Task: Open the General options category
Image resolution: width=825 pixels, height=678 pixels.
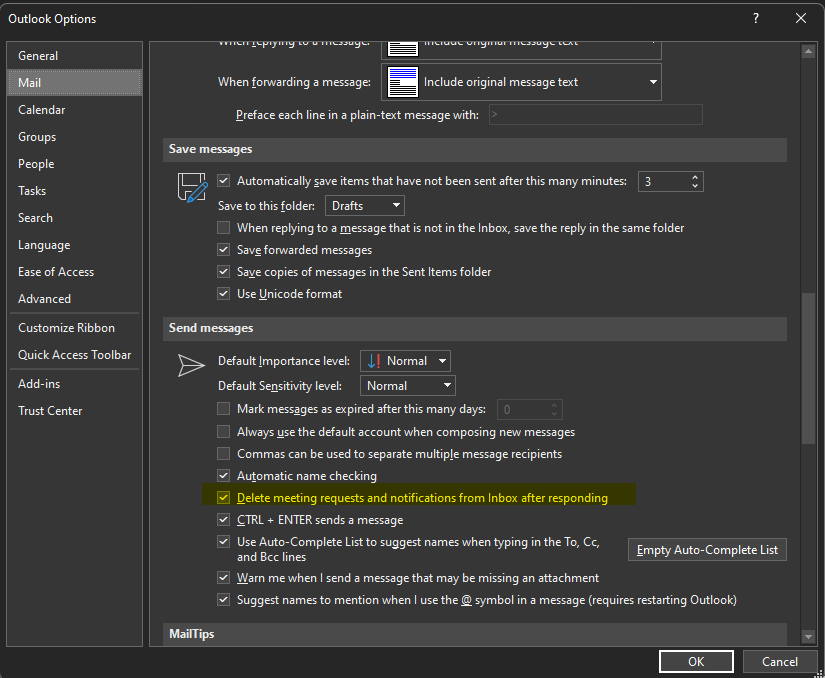Action: pos(74,56)
